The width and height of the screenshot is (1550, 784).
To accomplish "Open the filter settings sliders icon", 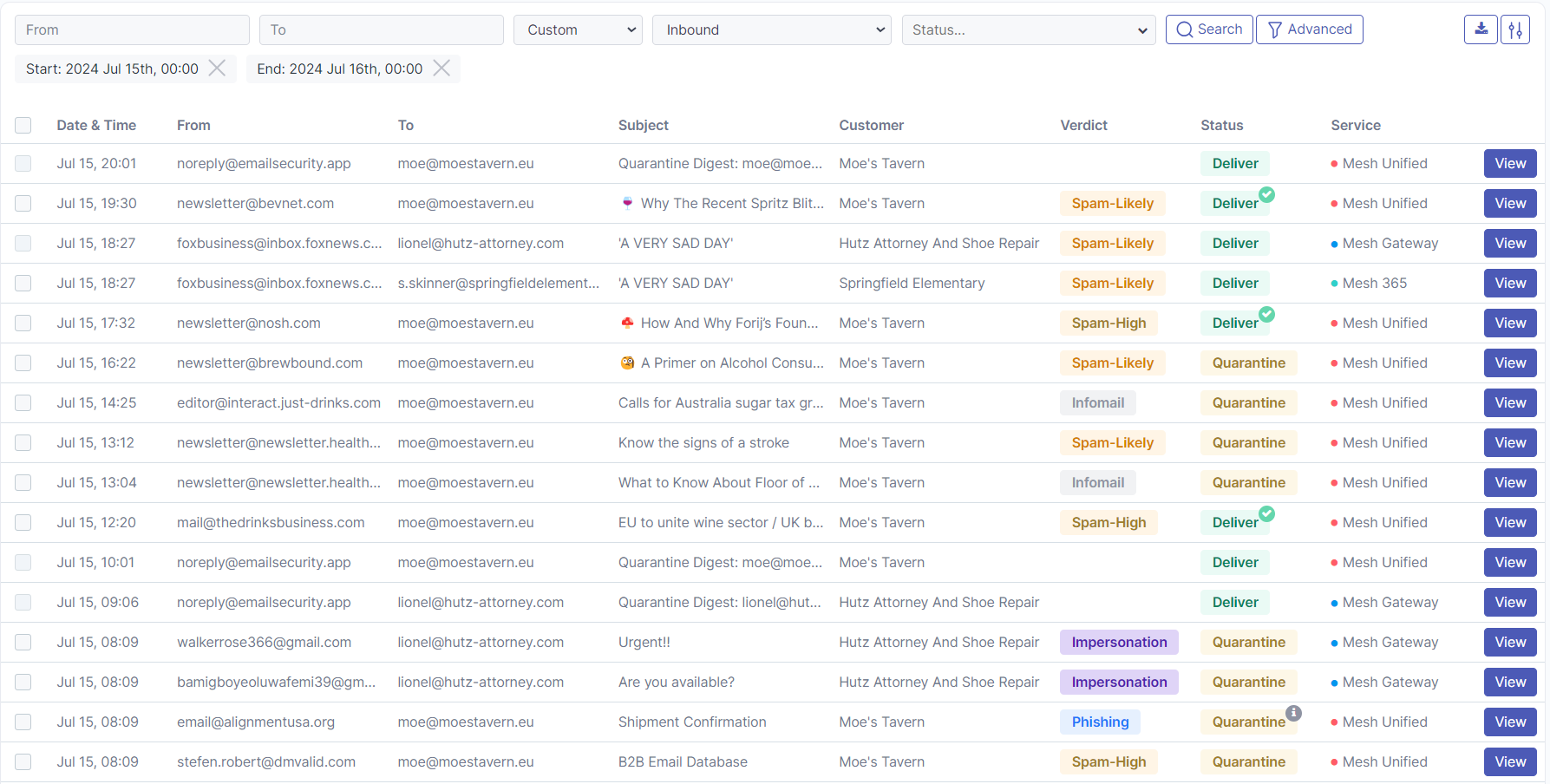I will click(x=1515, y=29).
